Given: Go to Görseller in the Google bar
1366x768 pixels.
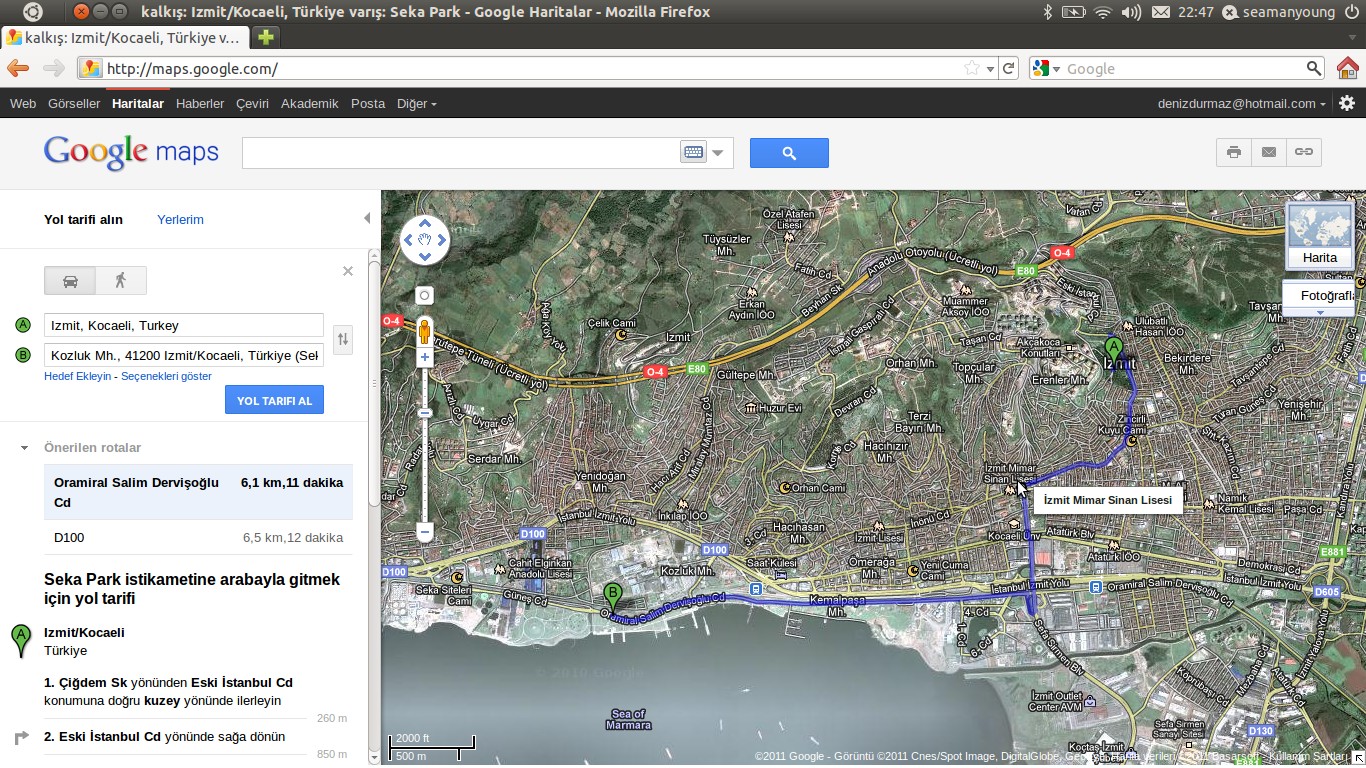Looking at the screenshot, I should (x=74, y=103).
